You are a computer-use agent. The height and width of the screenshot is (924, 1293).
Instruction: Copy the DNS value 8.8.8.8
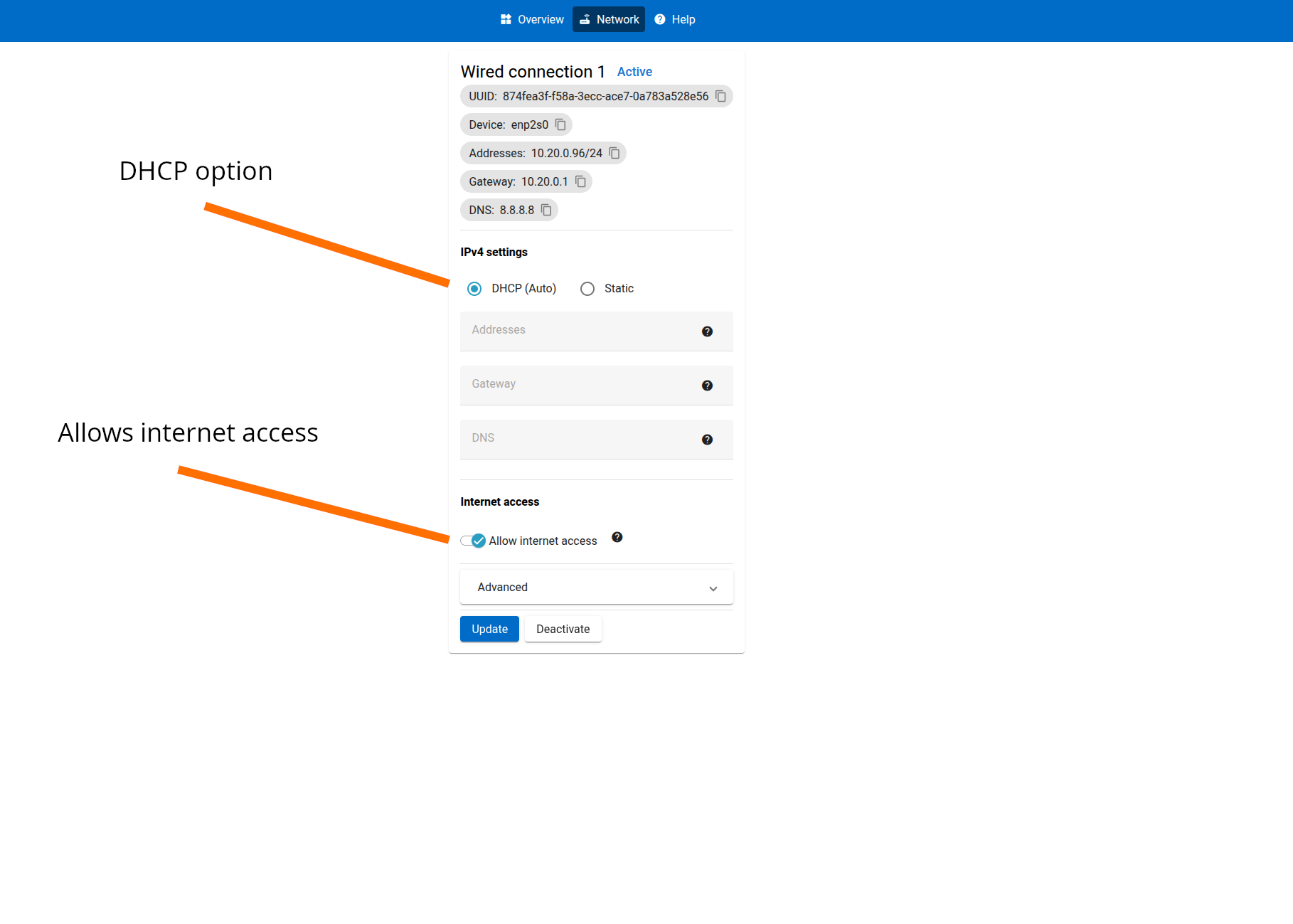pos(546,210)
